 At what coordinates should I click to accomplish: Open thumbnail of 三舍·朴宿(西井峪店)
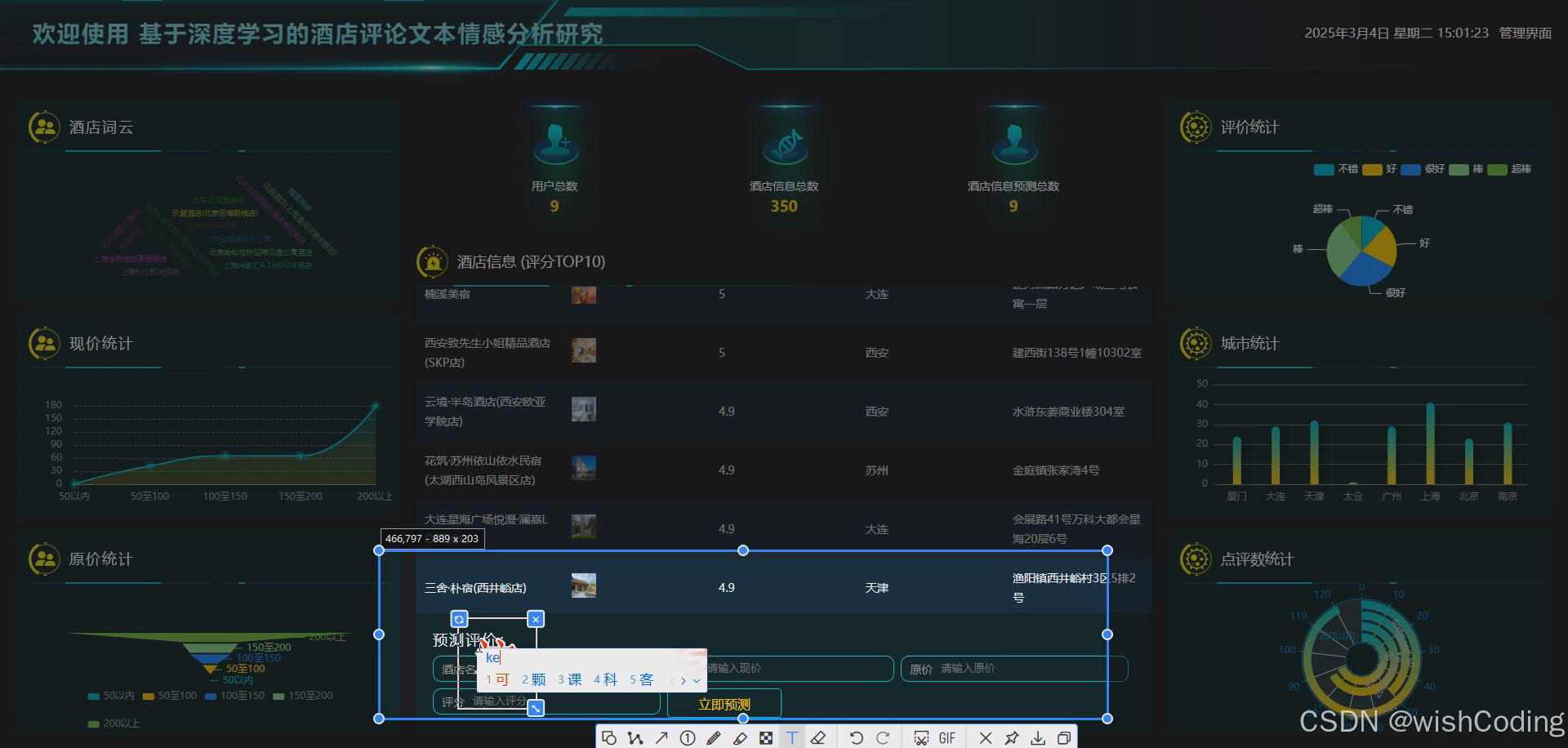coord(584,585)
